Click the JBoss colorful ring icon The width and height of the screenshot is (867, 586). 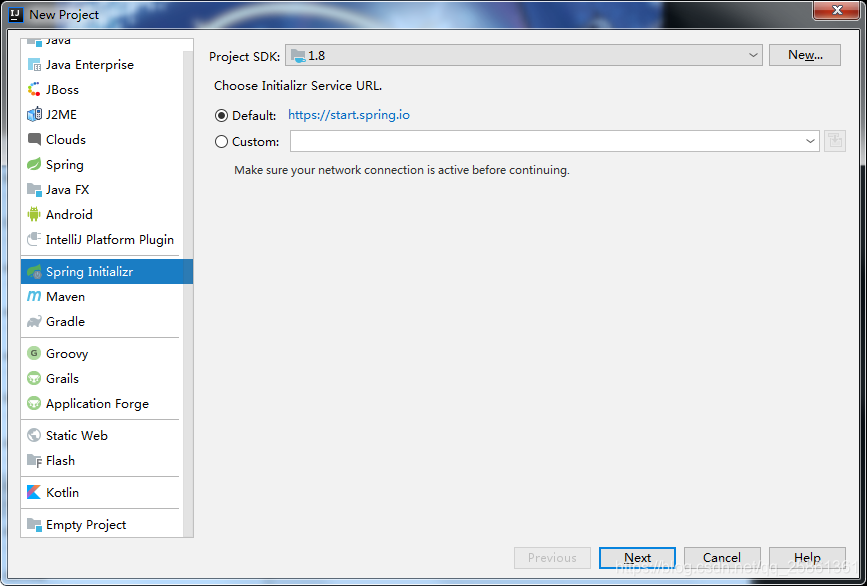pyautogui.click(x=34, y=90)
